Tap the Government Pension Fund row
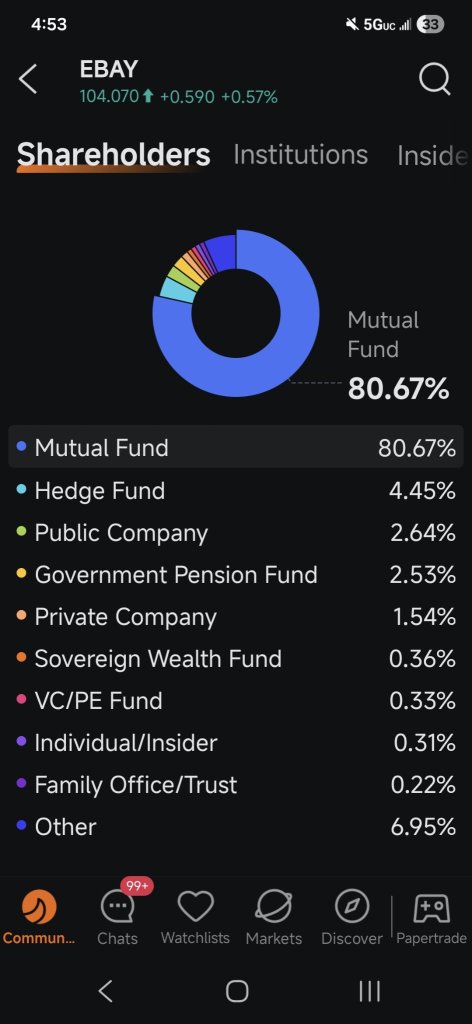 236,575
